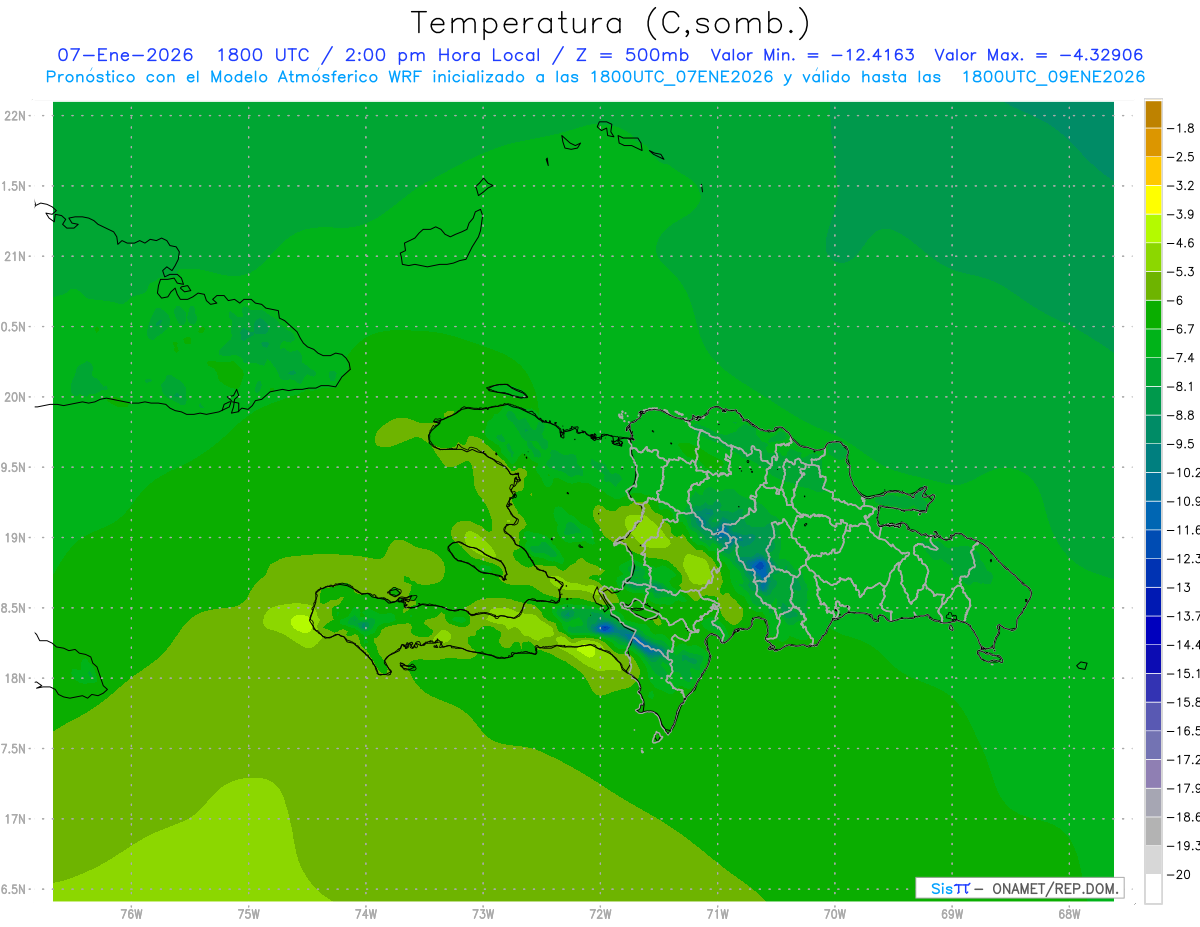Pick the purple colorbar segment between -17.2 and -17.9
The height and width of the screenshot is (927, 1200).
pos(1153,774)
